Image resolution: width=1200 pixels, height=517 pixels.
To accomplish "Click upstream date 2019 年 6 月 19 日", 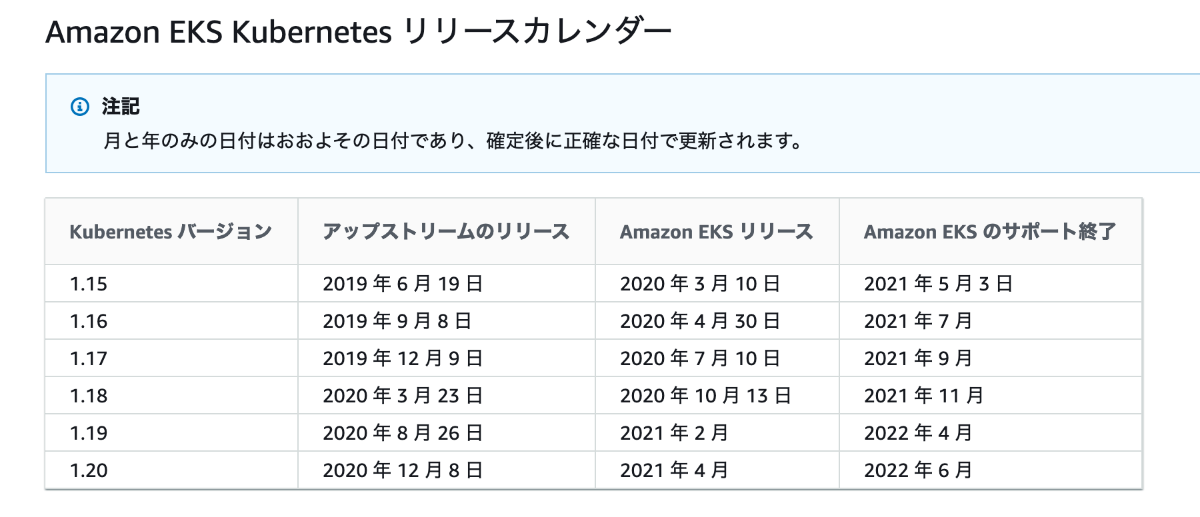I will pyautogui.click(x=403, y=284).
